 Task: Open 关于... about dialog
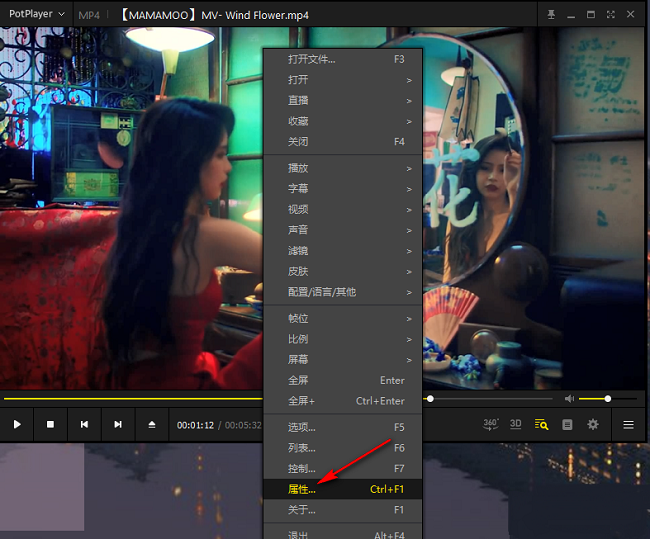tap(343, 510)
